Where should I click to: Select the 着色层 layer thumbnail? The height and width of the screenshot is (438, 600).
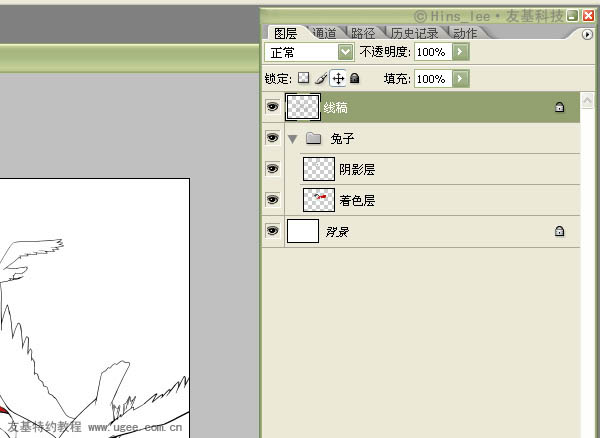pyautogui.click(x=318, y=200)
